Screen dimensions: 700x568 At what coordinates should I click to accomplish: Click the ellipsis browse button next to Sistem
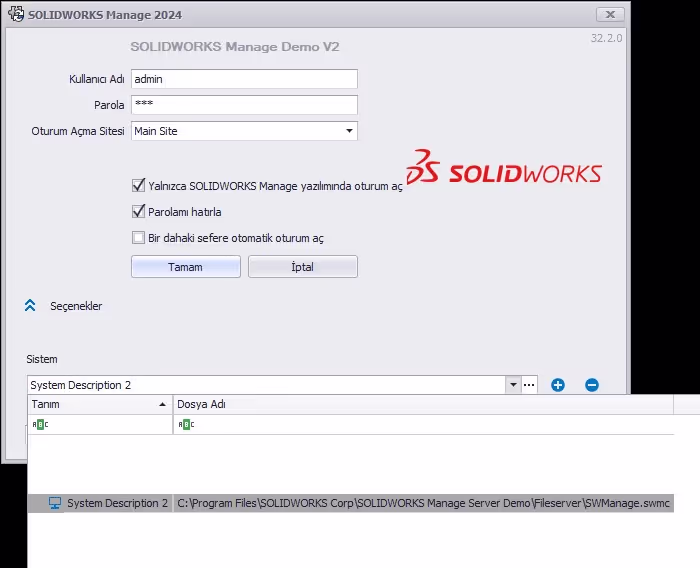[x=529, y=385]
